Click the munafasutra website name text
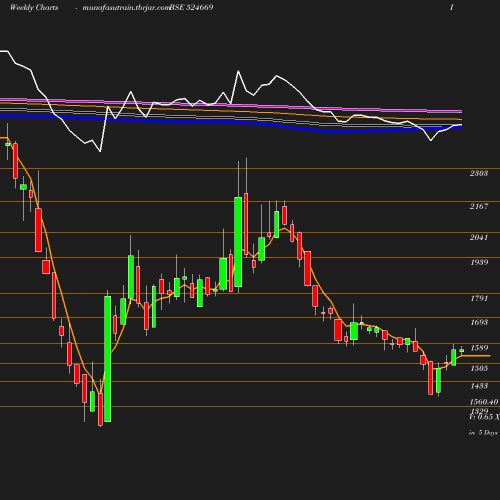 coord(126,8)
